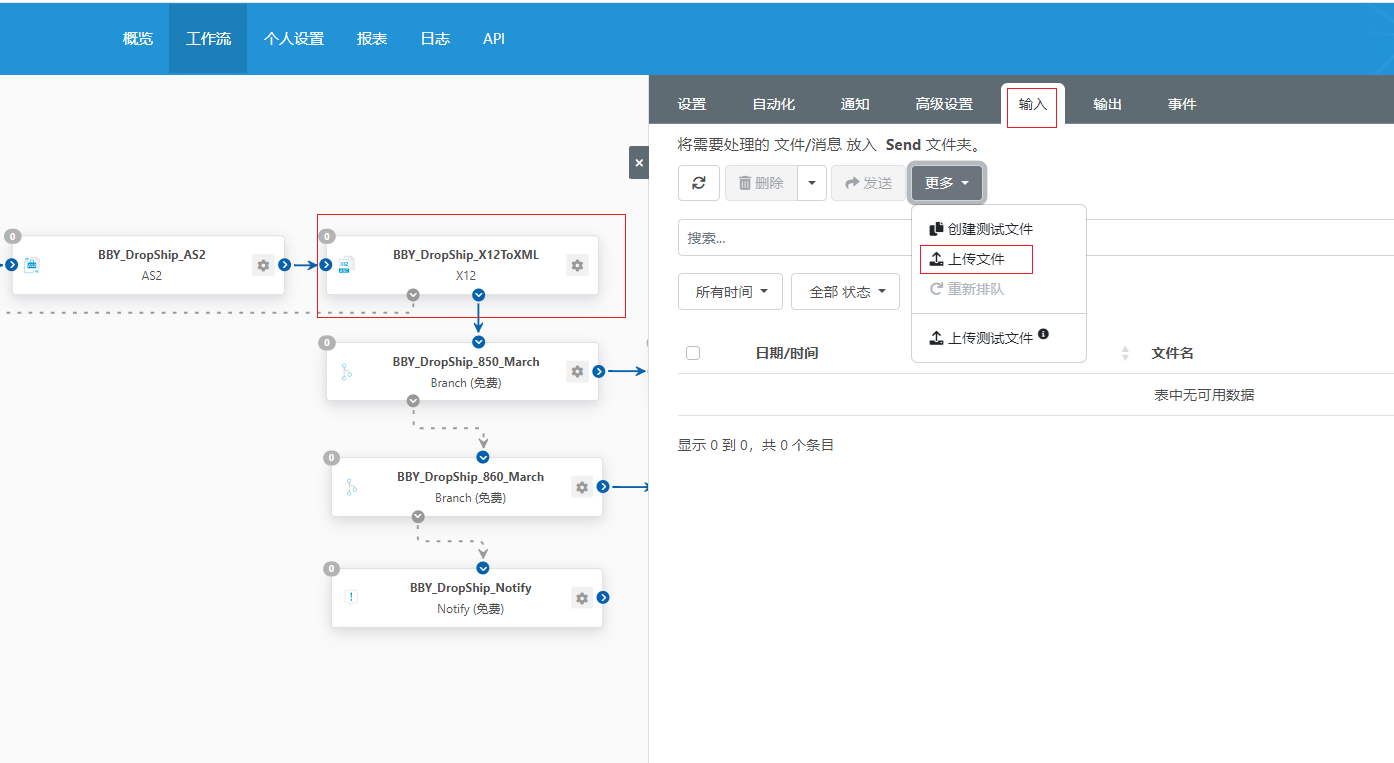Click right output port of BBY_DropShip_Notify
Image resolution: width=1394 pixels, height=763 pixels.
pyautogui.click(x=603, y=598)
